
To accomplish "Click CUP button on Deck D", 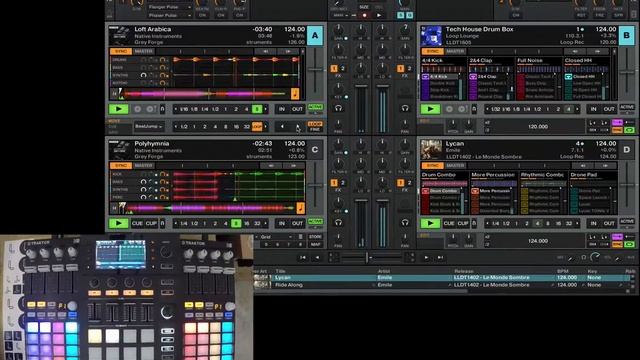I will tap(463, 223).
